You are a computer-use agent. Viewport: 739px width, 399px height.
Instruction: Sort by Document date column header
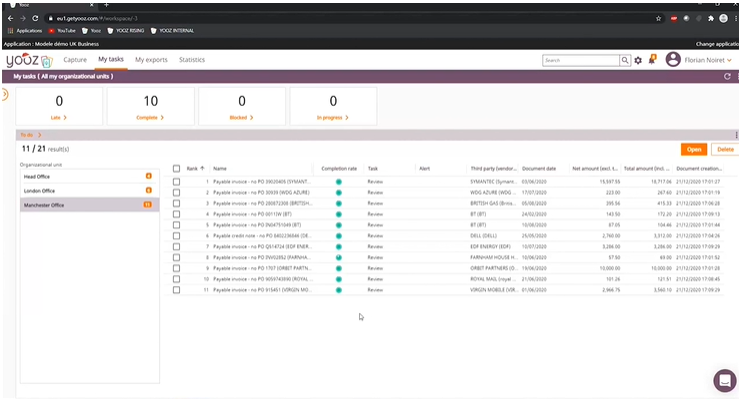(x=539, y=169)
